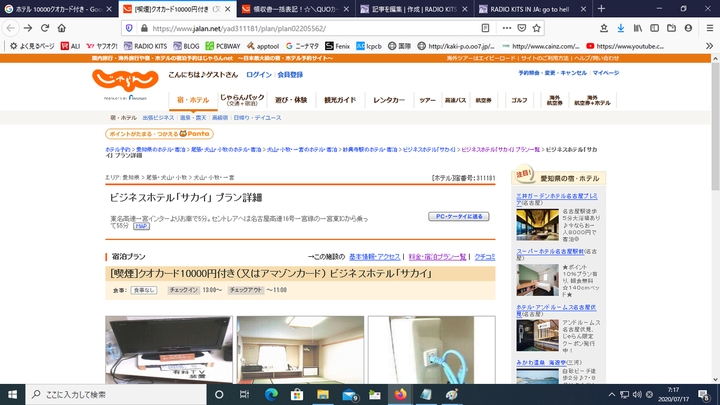
Task: Select the 遊び・体験 navigation tab
Action: pyautogui.click(x=291, y=100)
